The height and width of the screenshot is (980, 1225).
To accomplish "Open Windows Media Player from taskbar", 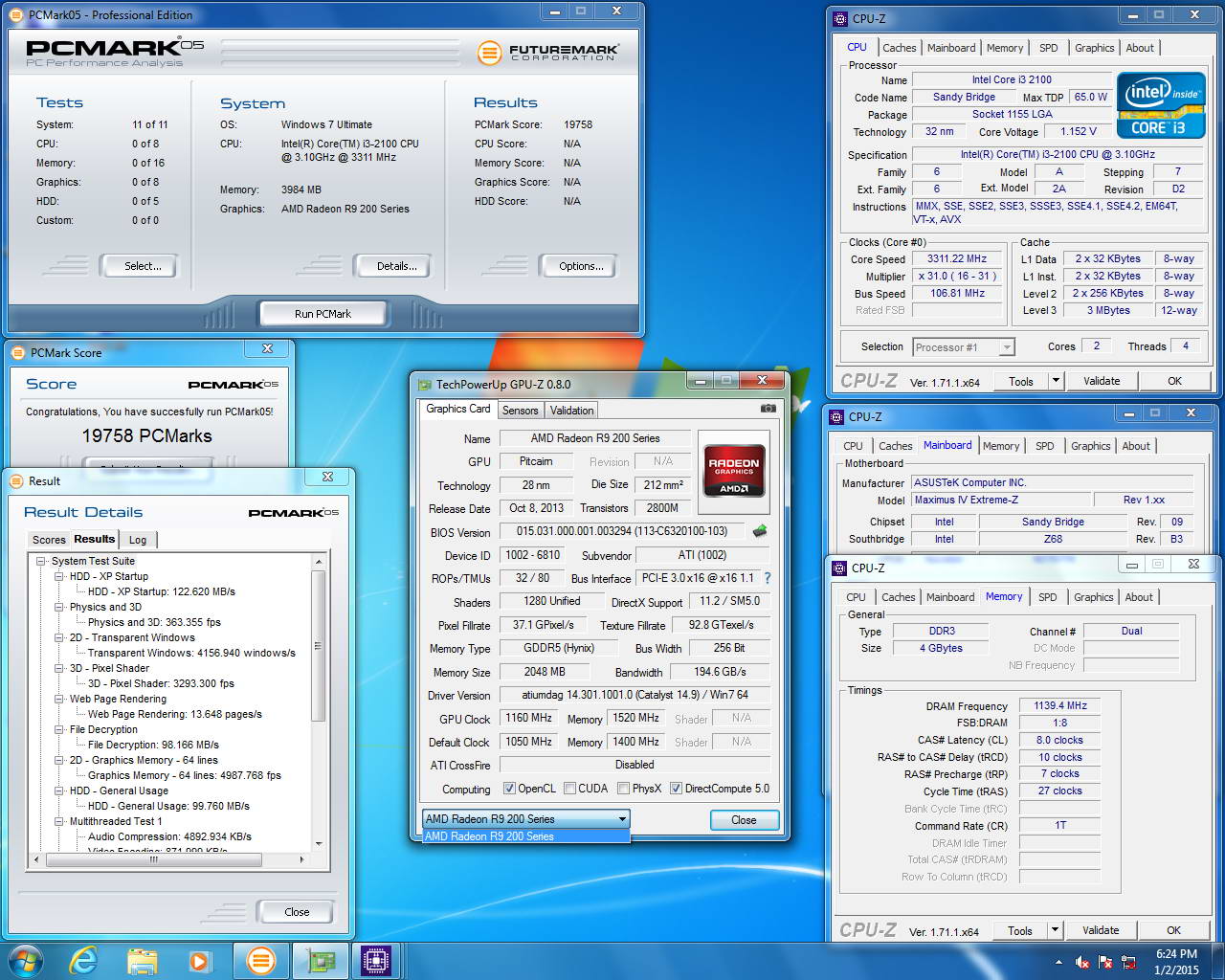I will click(x=199, y=961).
